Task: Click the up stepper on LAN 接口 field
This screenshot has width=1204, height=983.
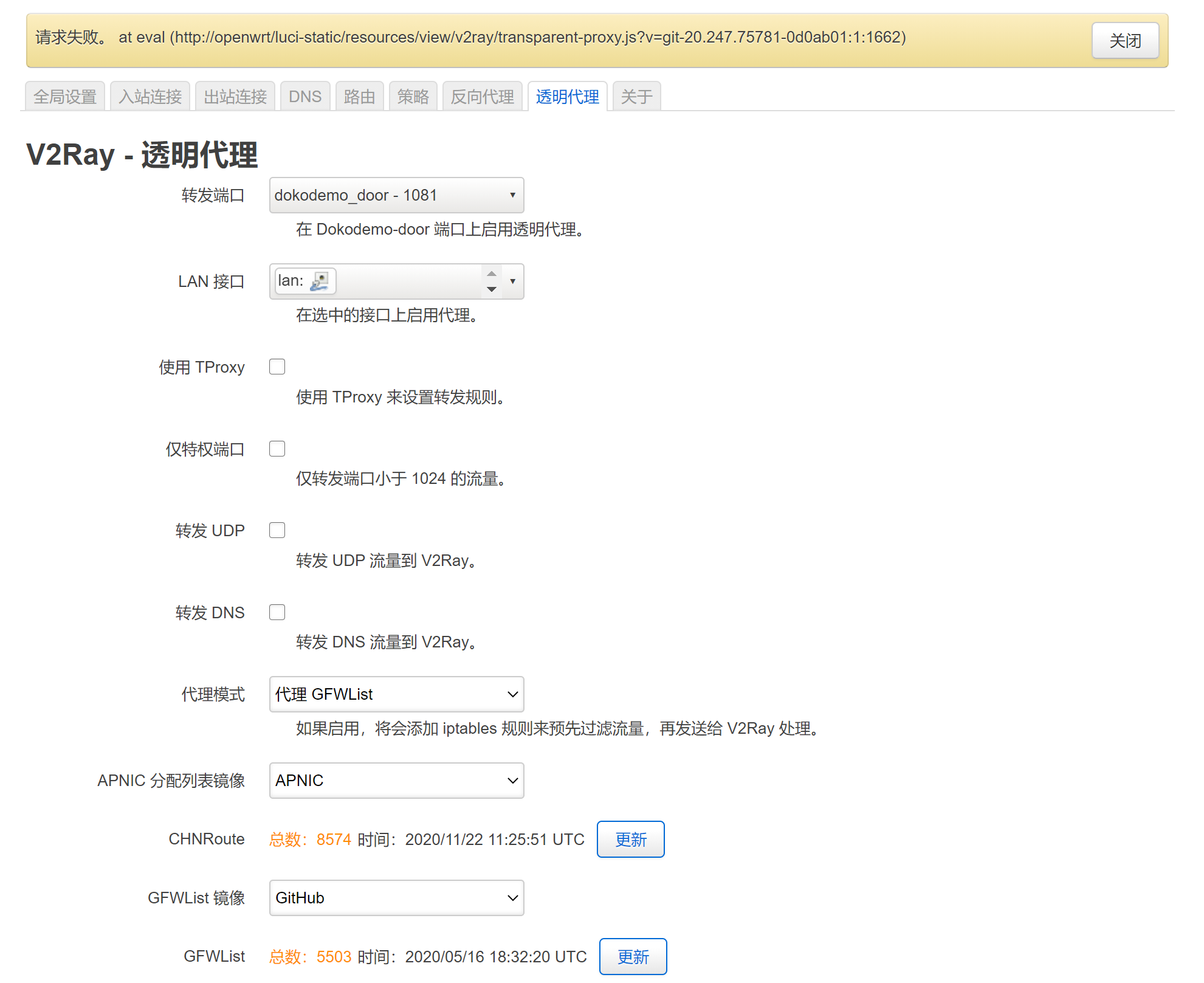Action: pos(492,275)
